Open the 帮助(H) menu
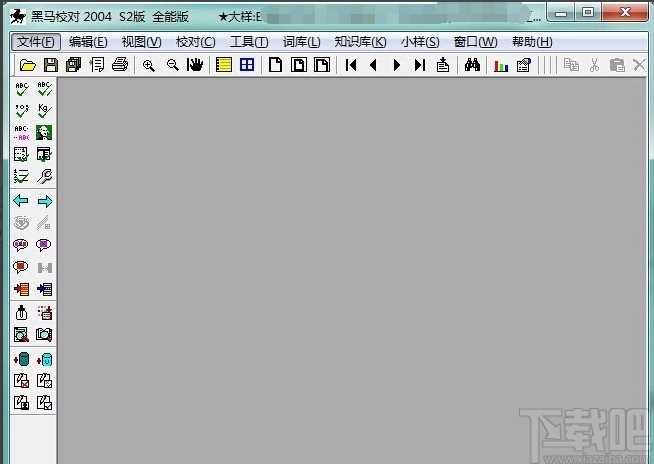Image resolution: width=654 pixels, height=464 pixels. (x=531, y=42)
